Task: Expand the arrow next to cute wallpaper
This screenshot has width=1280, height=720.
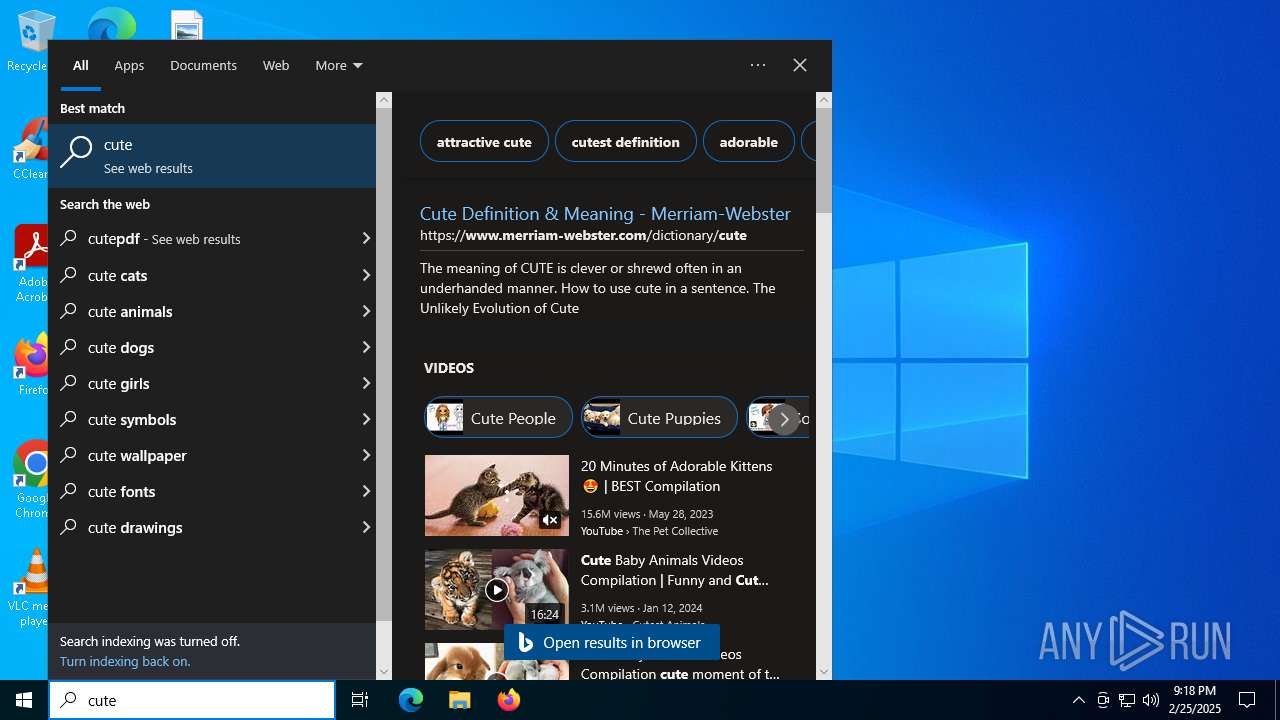Action: 365,455
